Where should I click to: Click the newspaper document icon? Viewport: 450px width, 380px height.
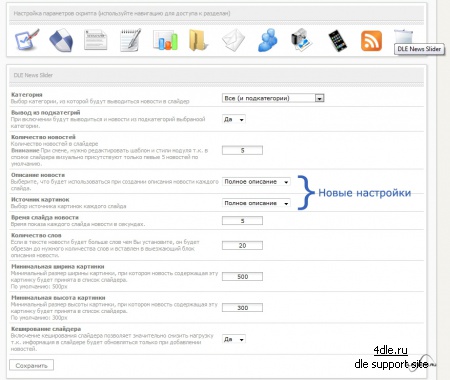pyautogui.click(x=96, y=40)
